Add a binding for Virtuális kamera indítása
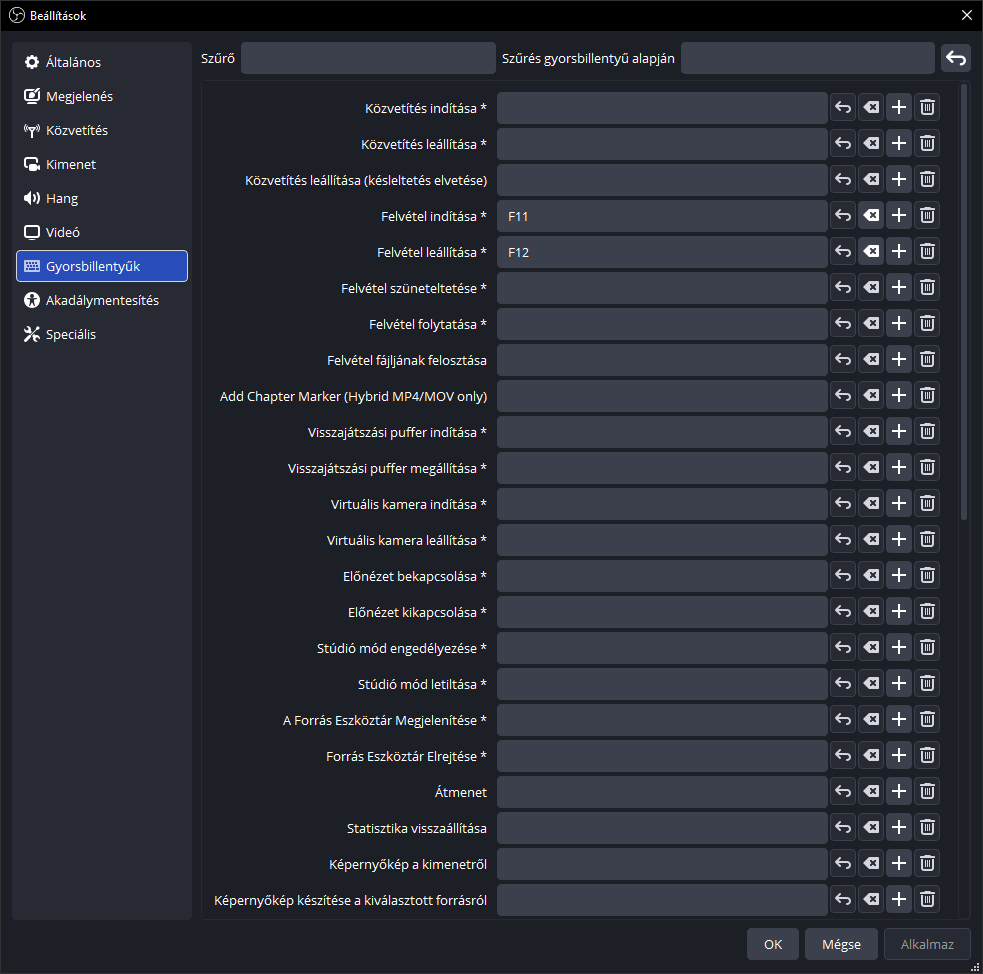 point(898,503)
